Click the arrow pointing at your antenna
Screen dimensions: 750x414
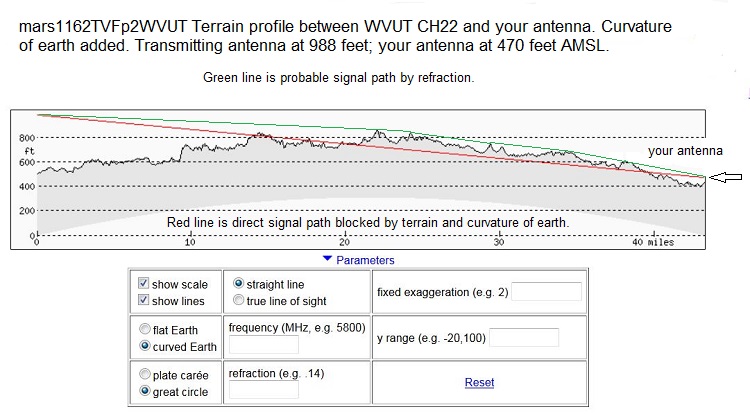click(x=725, y=177)
